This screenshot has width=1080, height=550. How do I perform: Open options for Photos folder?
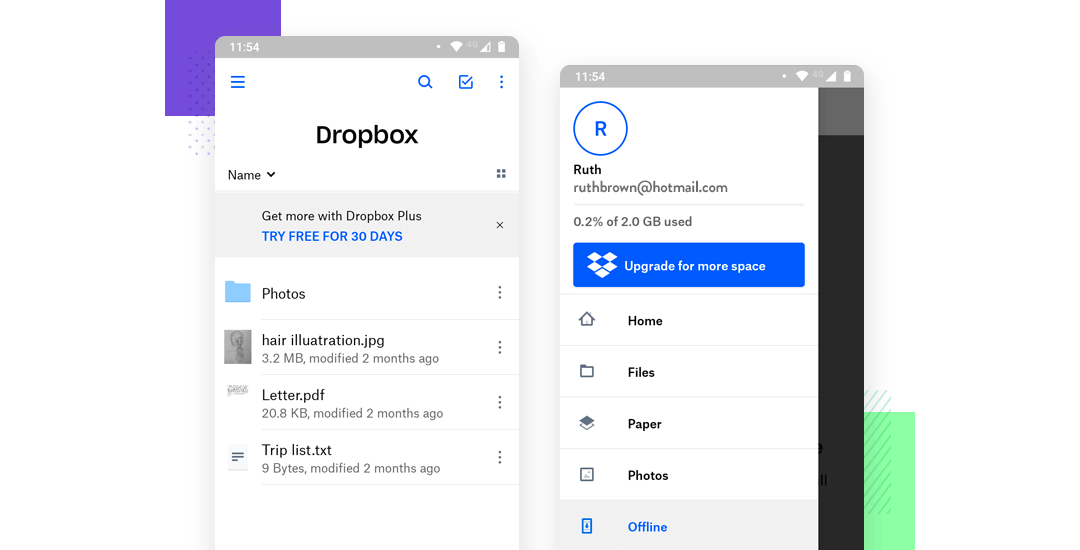click(x=500, y=293)
